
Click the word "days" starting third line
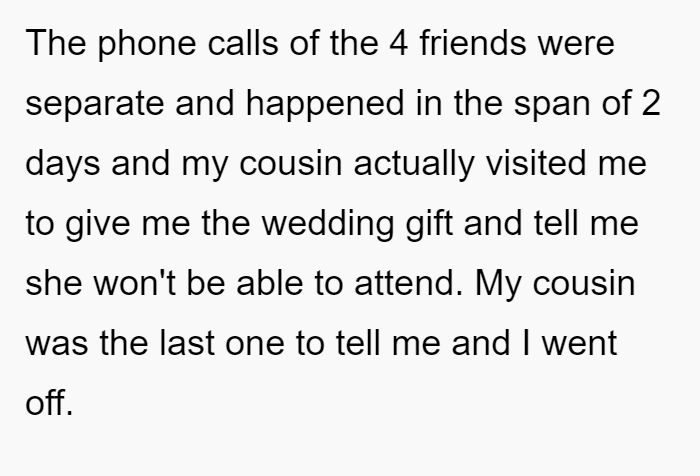click(x=62, y=165)
